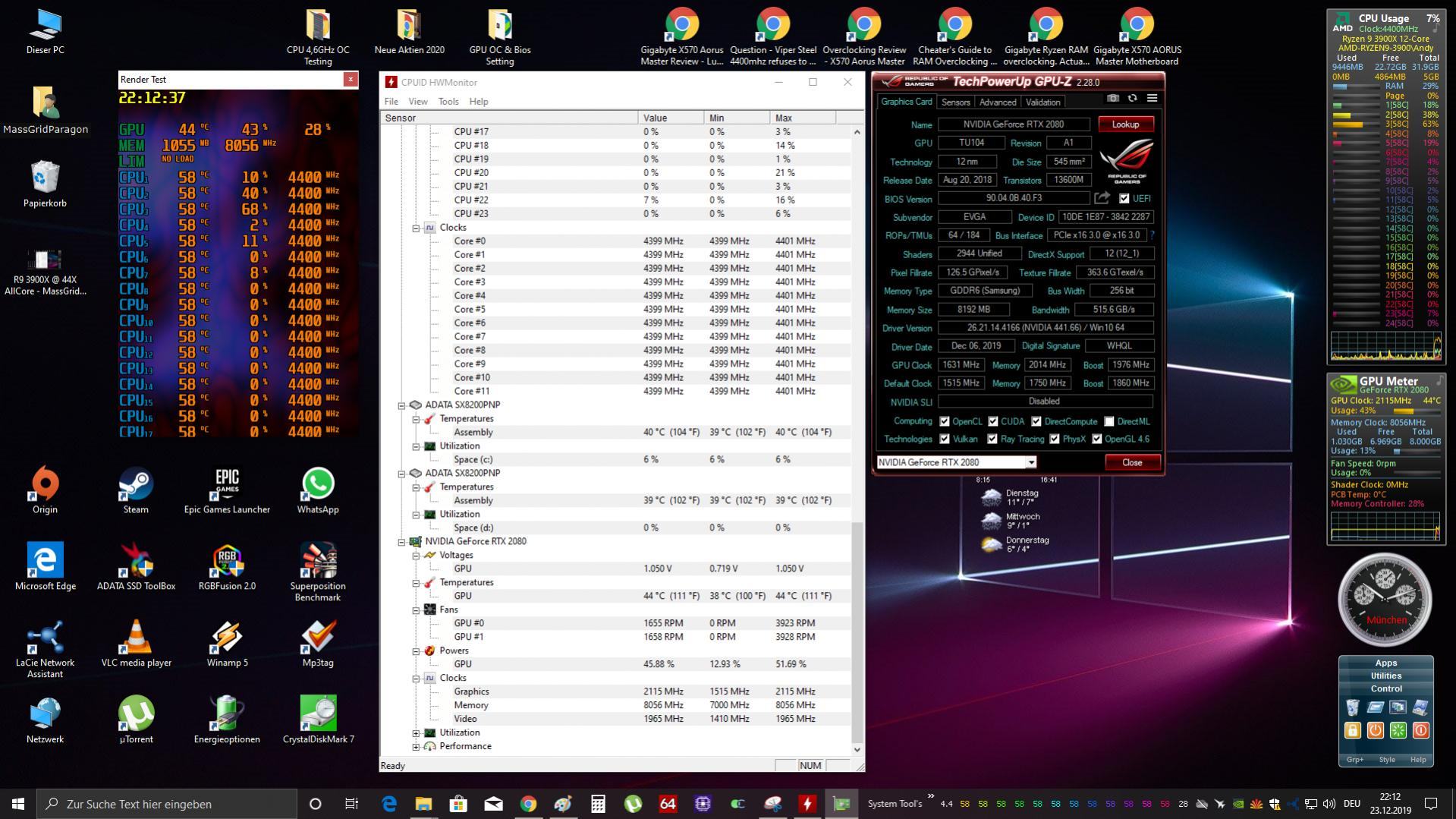This screenshot has height=819, width=1456.
Task: Click GPU-Z Close button
Action: pyautogui.click(x=1131, y=462)
